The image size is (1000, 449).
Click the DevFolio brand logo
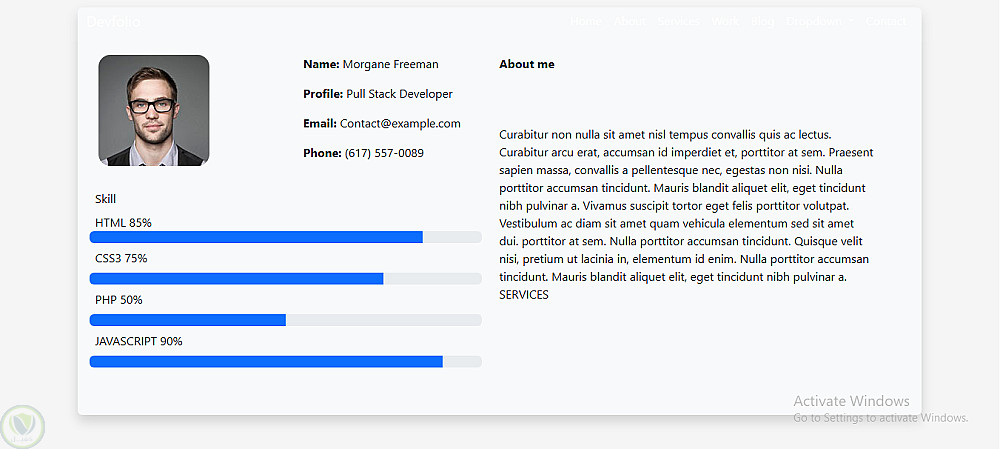coord(110,22)
